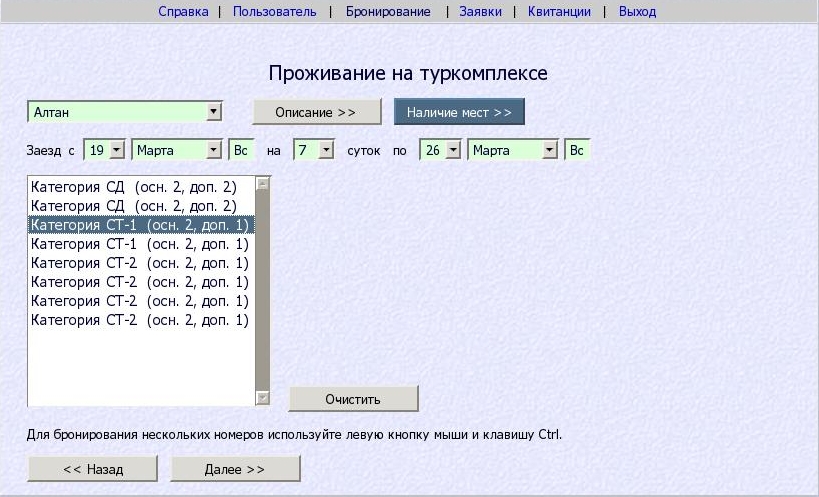Open the check-in month dropdown after 19

(177, 150)
